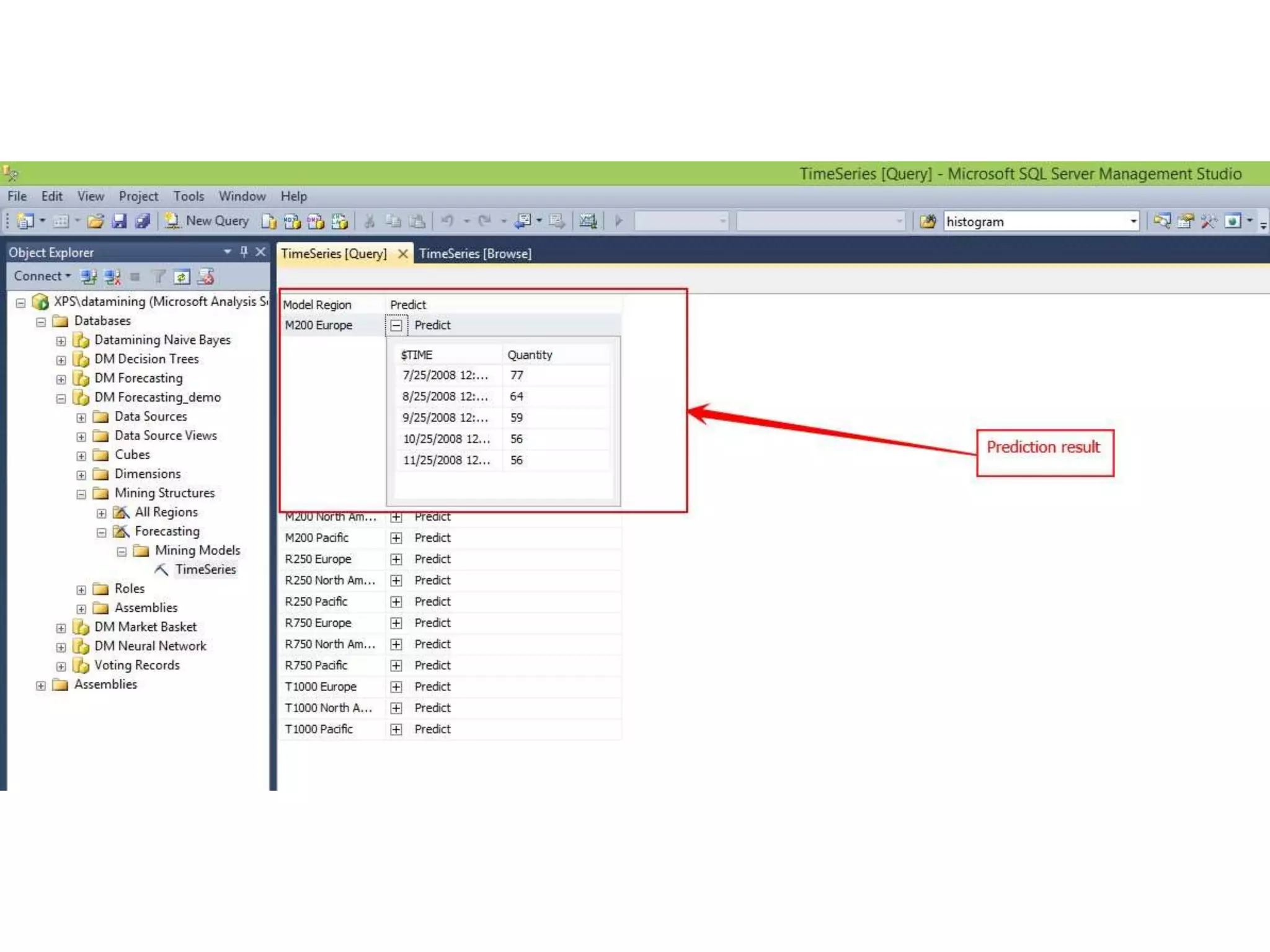This screenshot has width=1270, height=952.
Task: Select the TimeSeries mining model
Action: [205, 570]
